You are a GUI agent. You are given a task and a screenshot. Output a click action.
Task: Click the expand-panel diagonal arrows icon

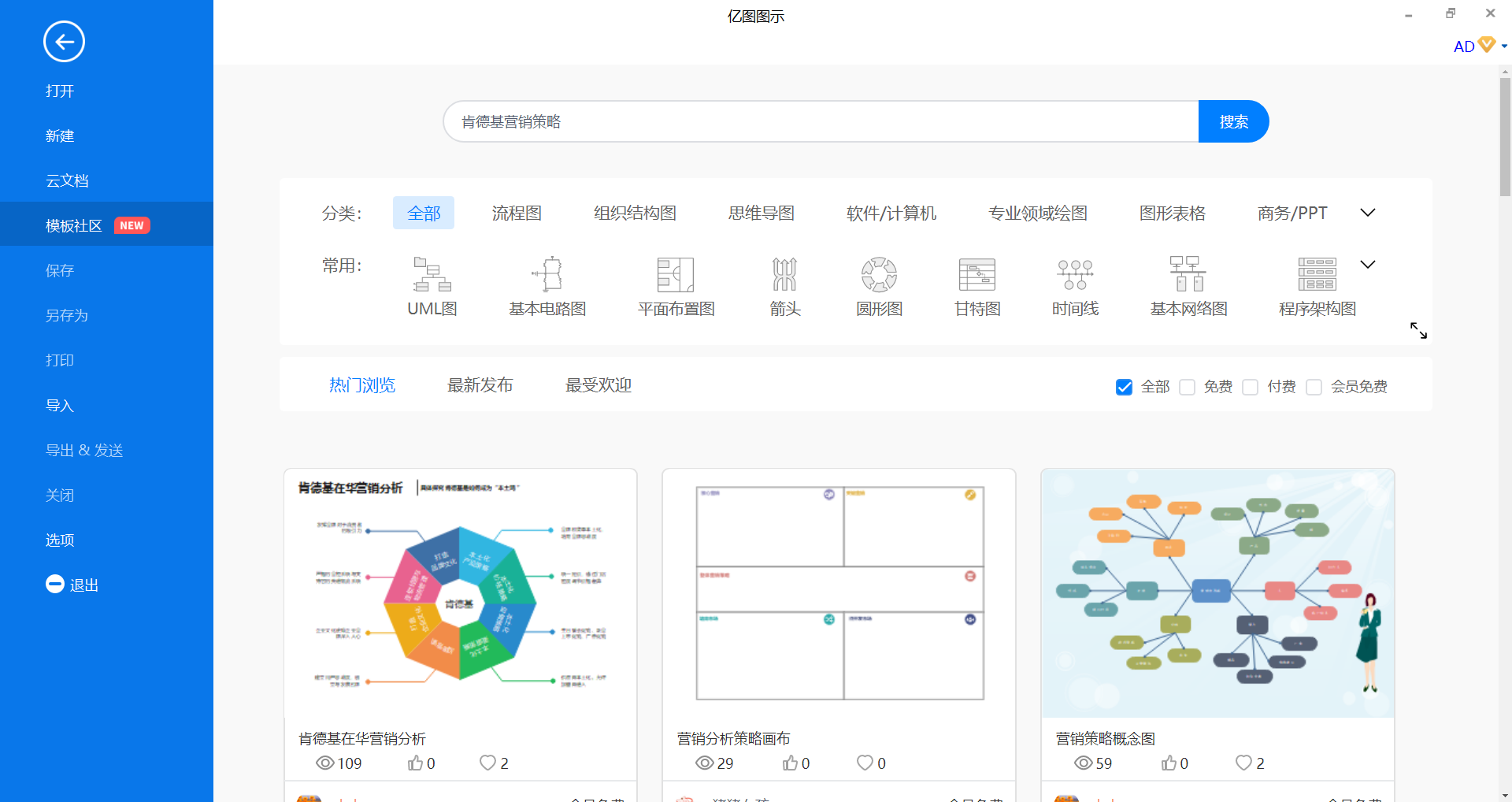pos(1418,330)
